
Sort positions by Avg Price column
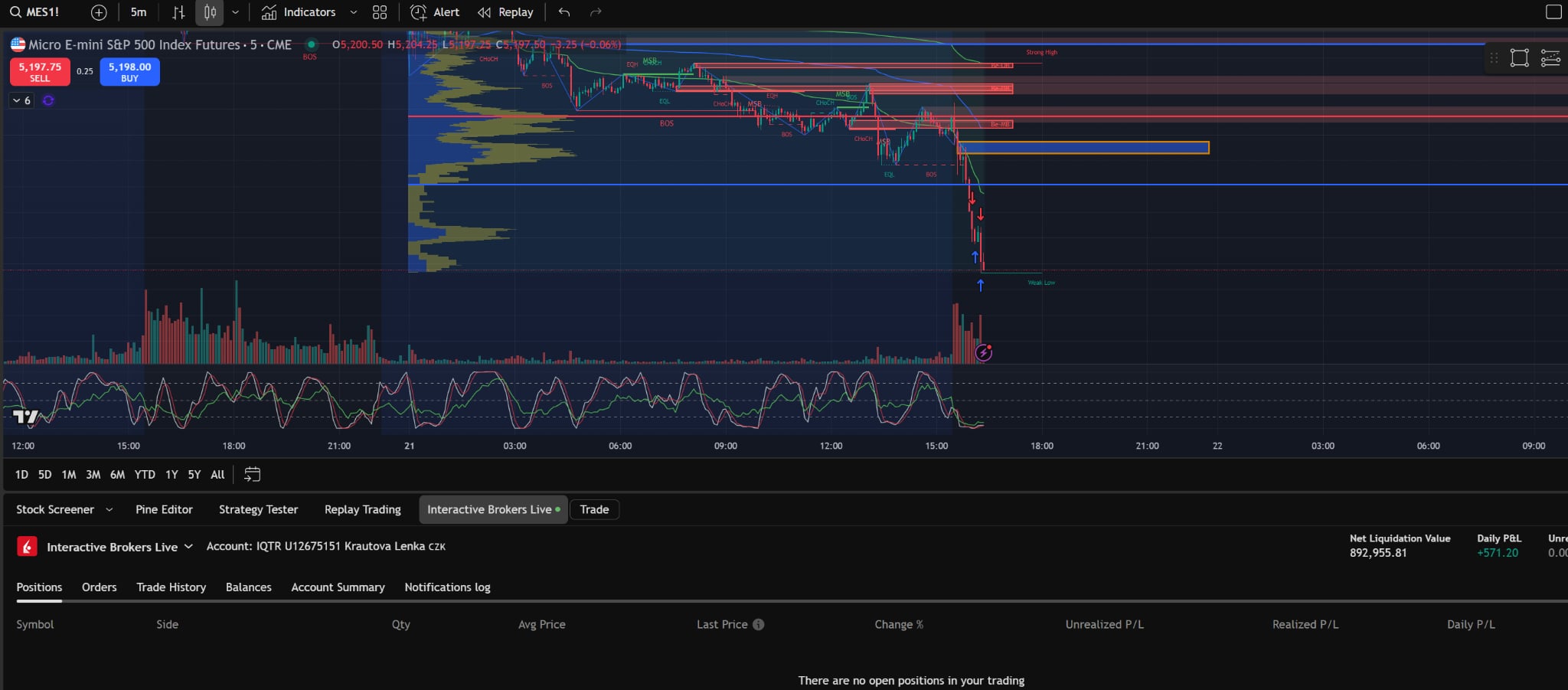coord(542,624)
